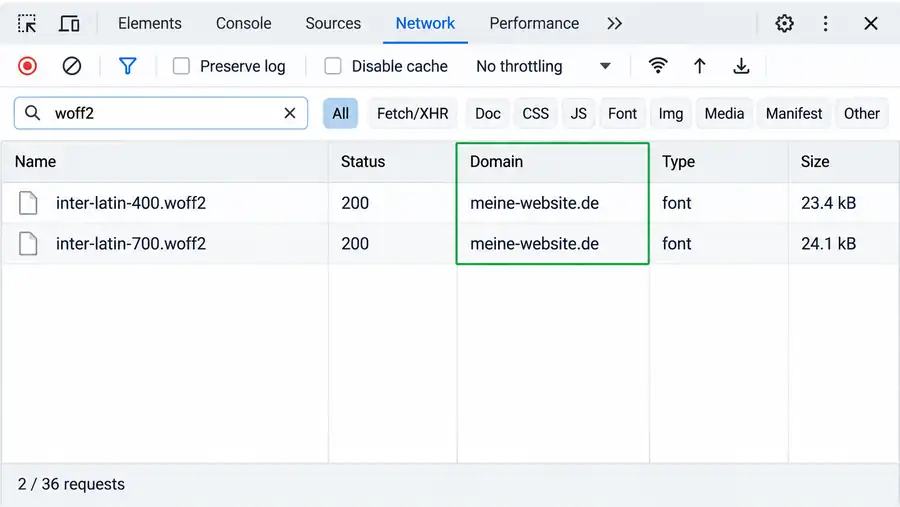Toggle the device toolbar icon
This screenshot has height=507, width=900.
[x=69, y=24]
